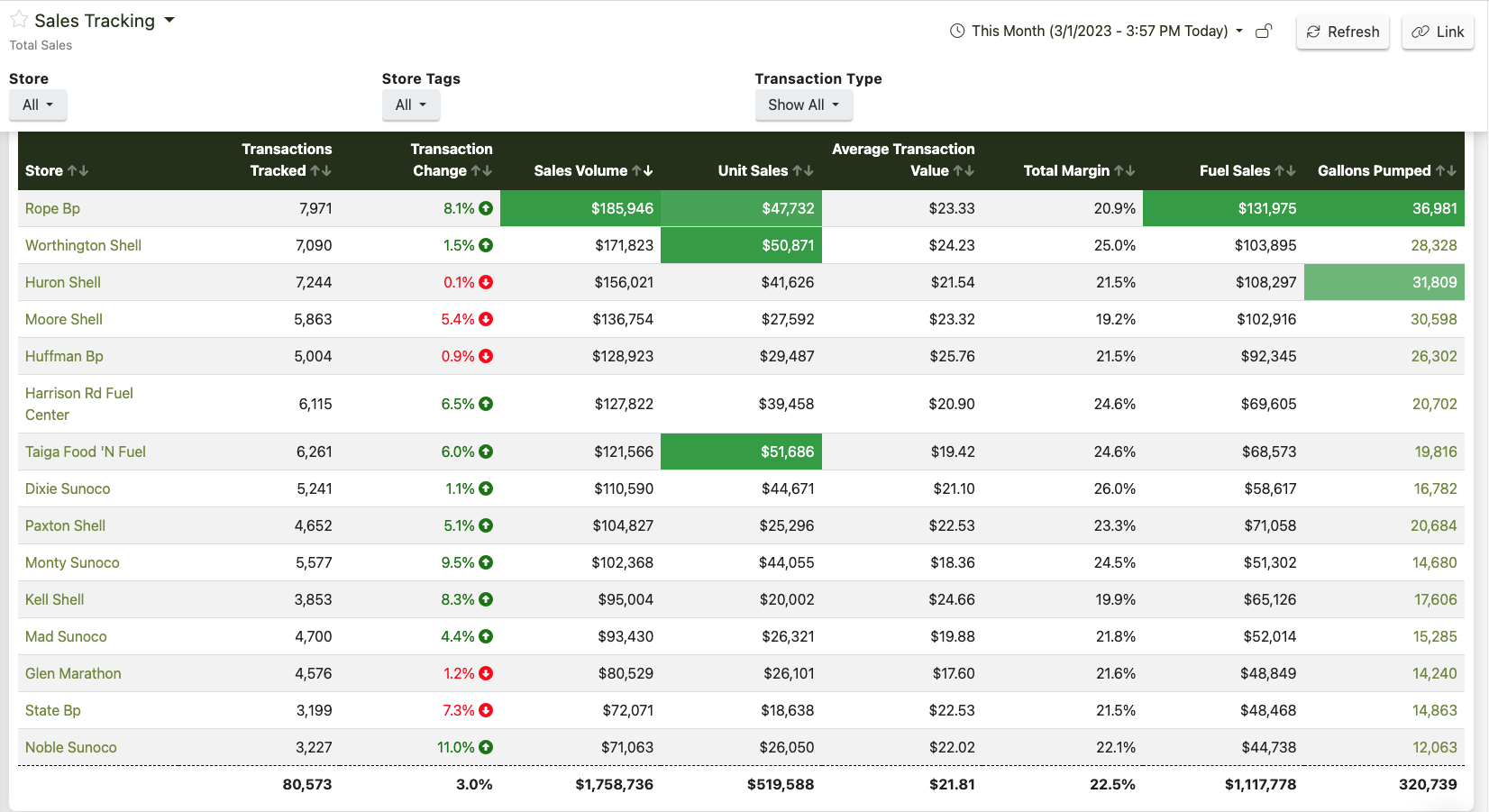Click the Refresh button
1489x812 pixels.
[x=1343, y=32]
